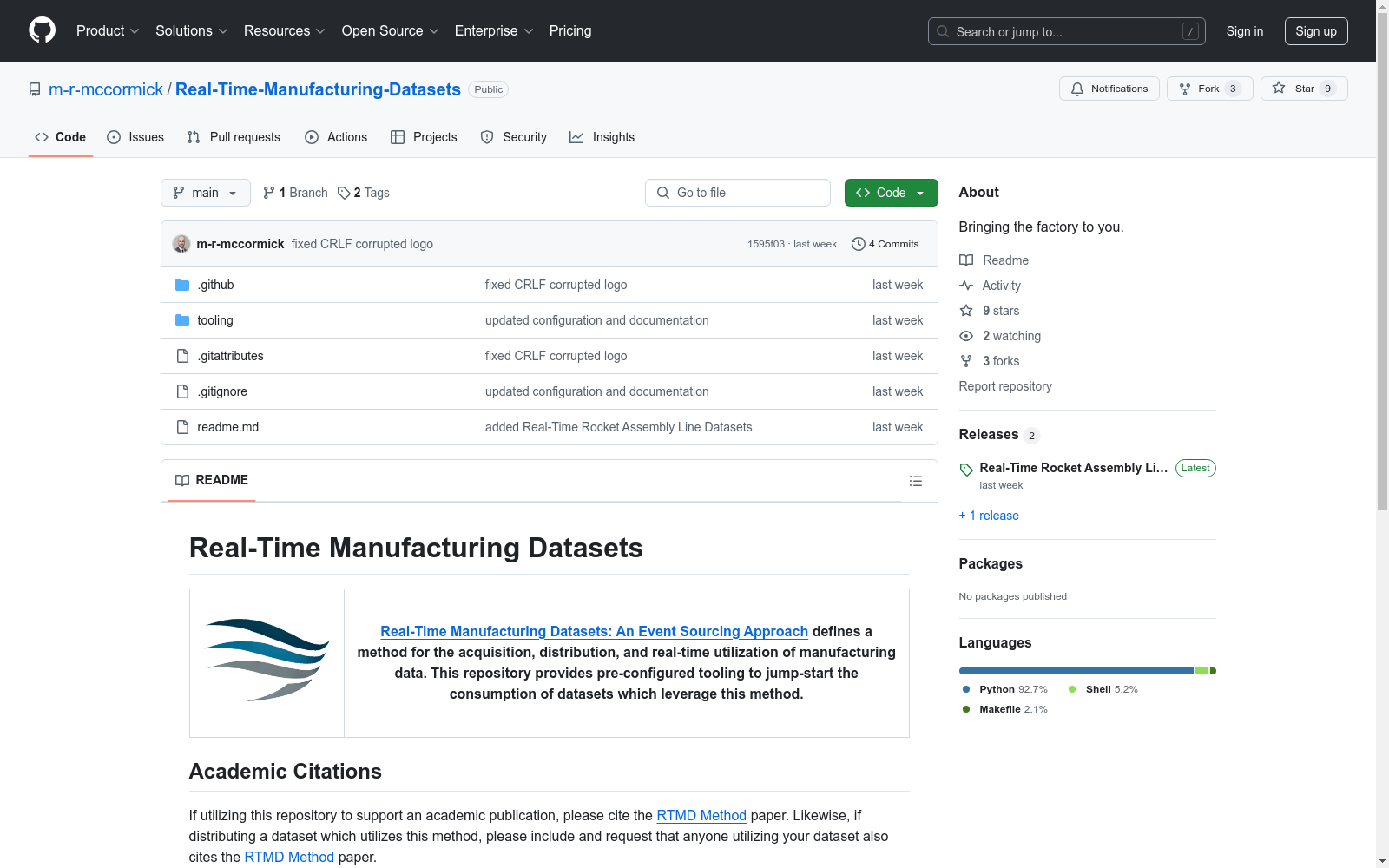This screenshot has width=1389, height=868.
Task: Click the Sign up button
Action: coord(1316,31)
